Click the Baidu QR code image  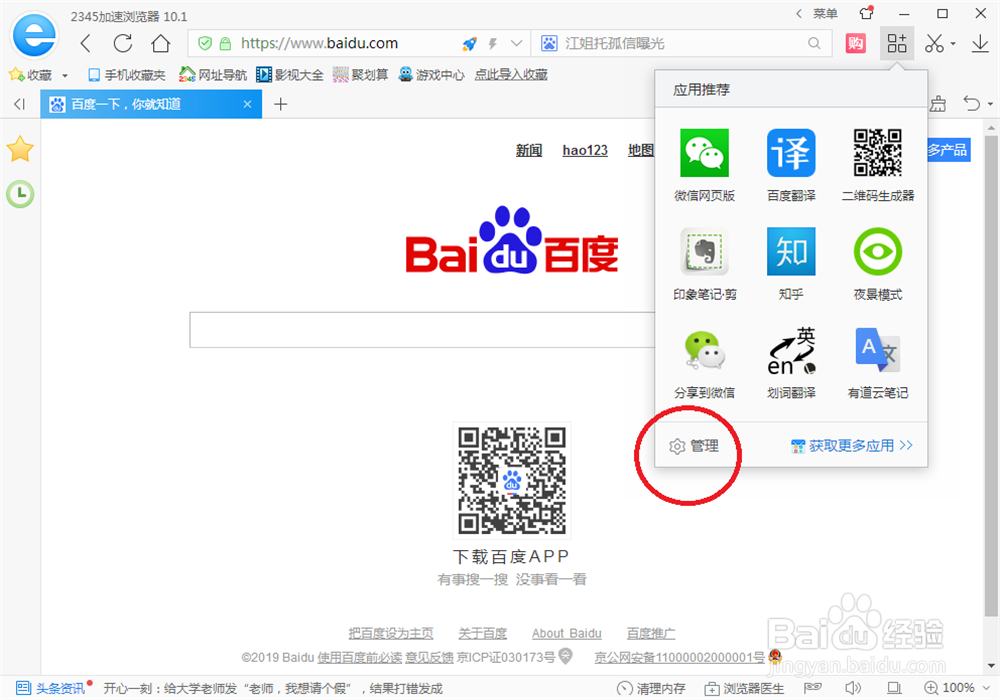[x=512, y=481]
